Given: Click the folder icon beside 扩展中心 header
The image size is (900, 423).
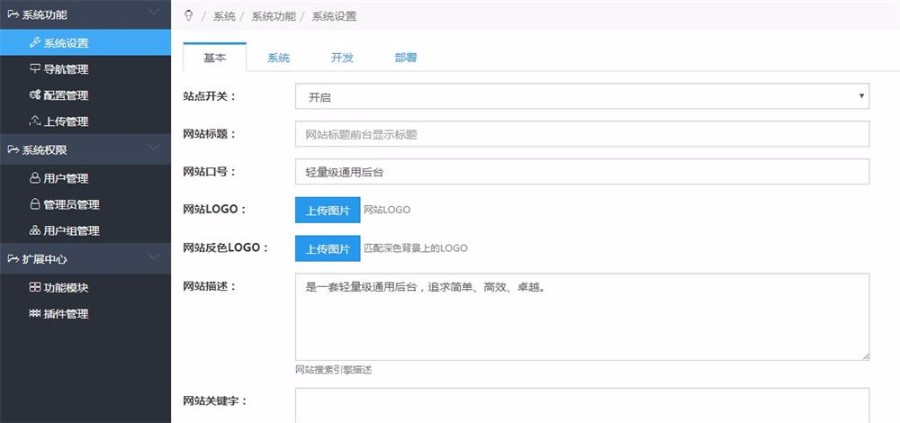Looking at the screenshot, I should tap(13, 259).
